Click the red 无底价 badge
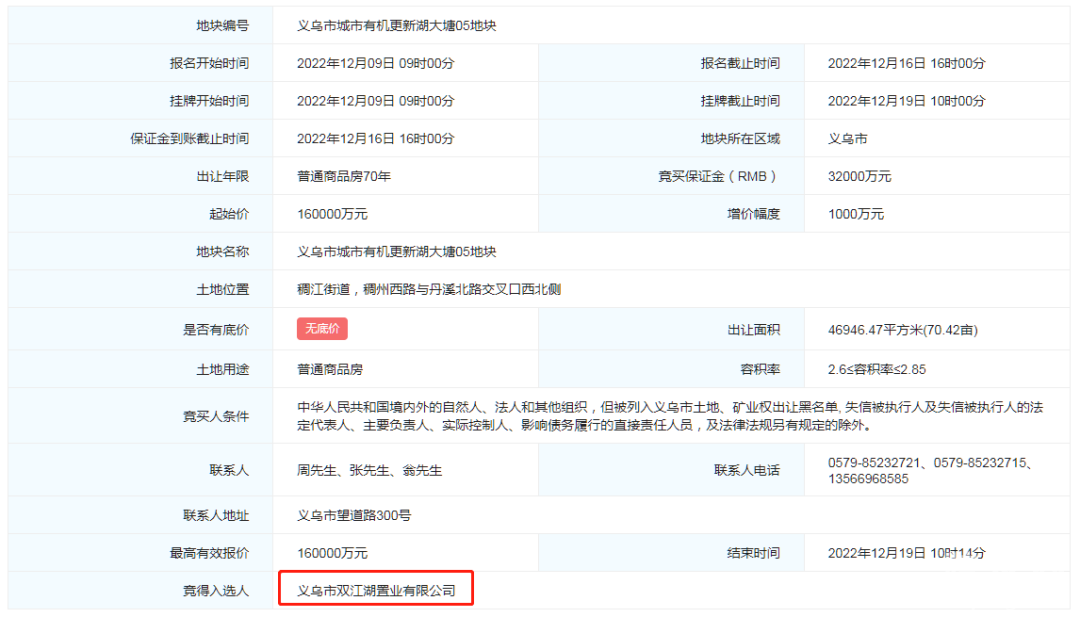1080x617 pixels. (322, 328)
